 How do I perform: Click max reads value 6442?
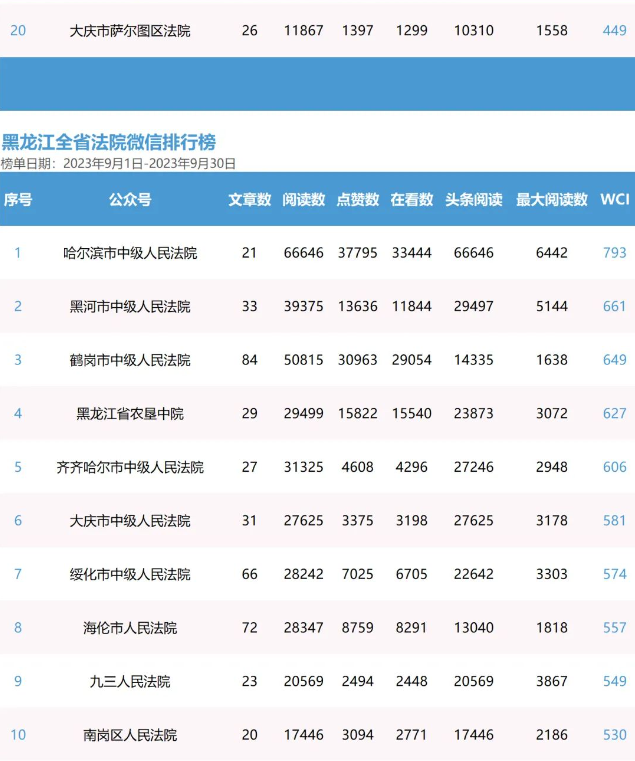[x=551, y=253]
